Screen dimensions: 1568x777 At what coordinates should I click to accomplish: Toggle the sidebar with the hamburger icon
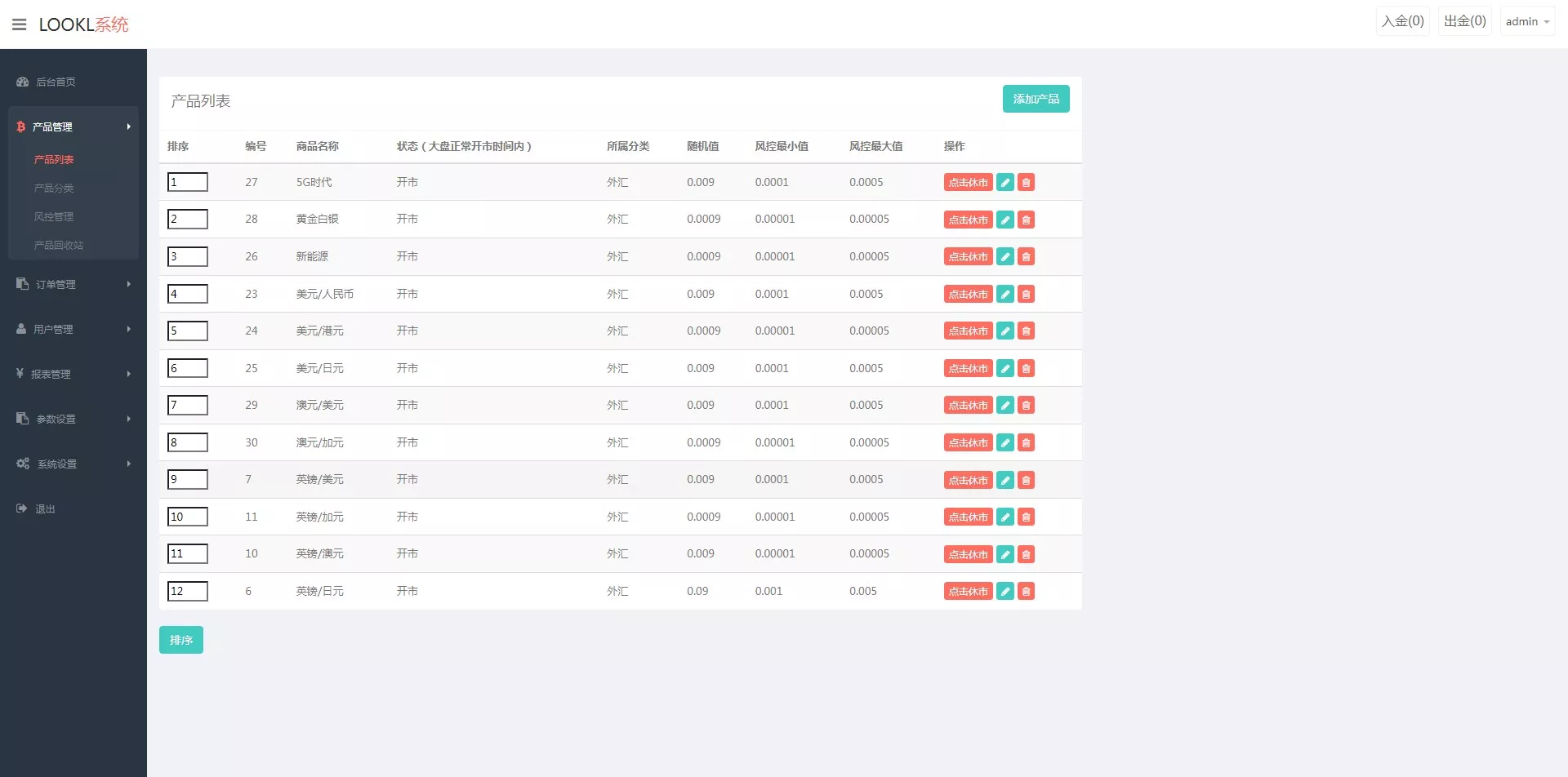[x=20, y=24]
